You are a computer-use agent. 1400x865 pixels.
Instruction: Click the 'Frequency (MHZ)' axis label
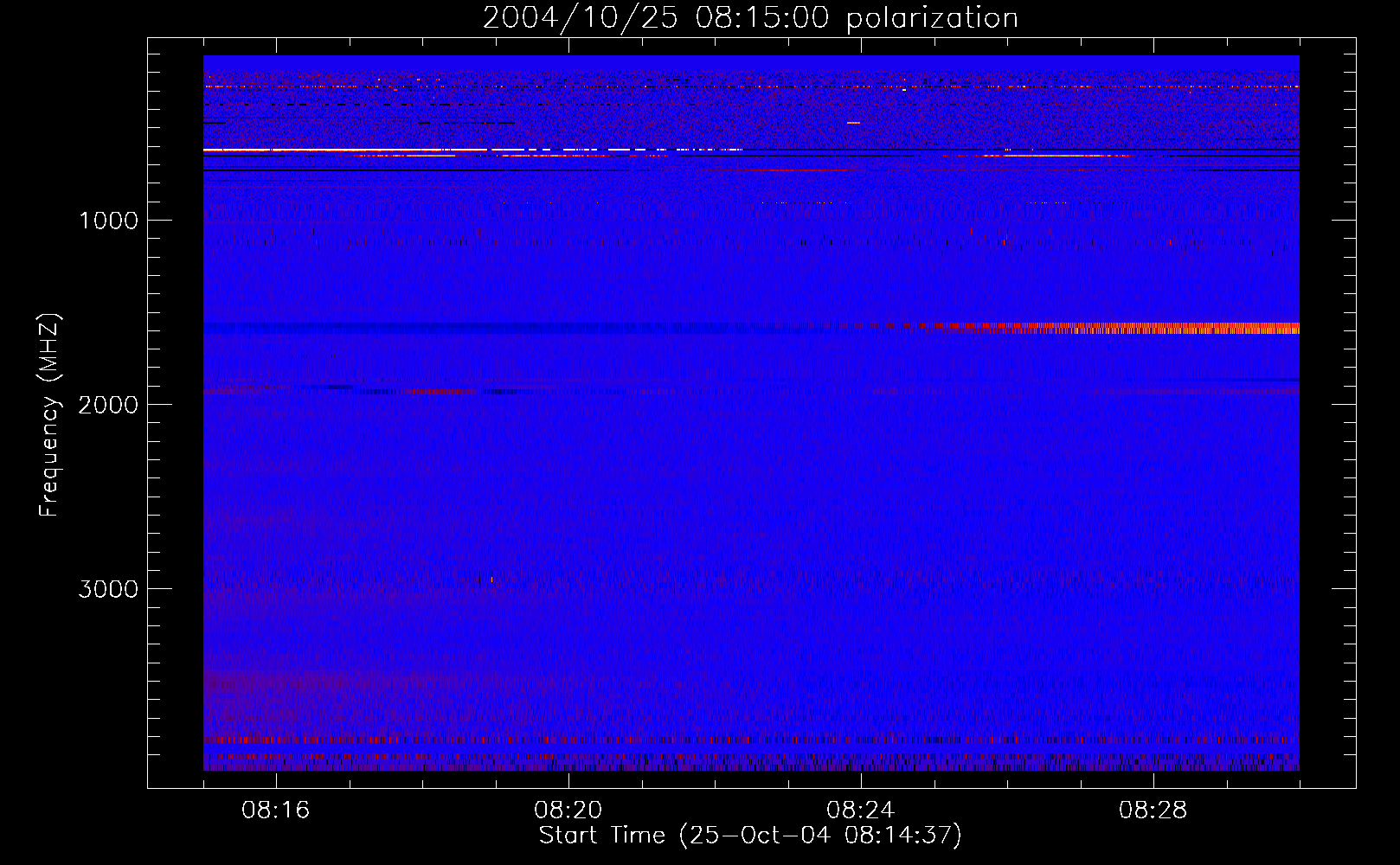click(x=49, y=415)
